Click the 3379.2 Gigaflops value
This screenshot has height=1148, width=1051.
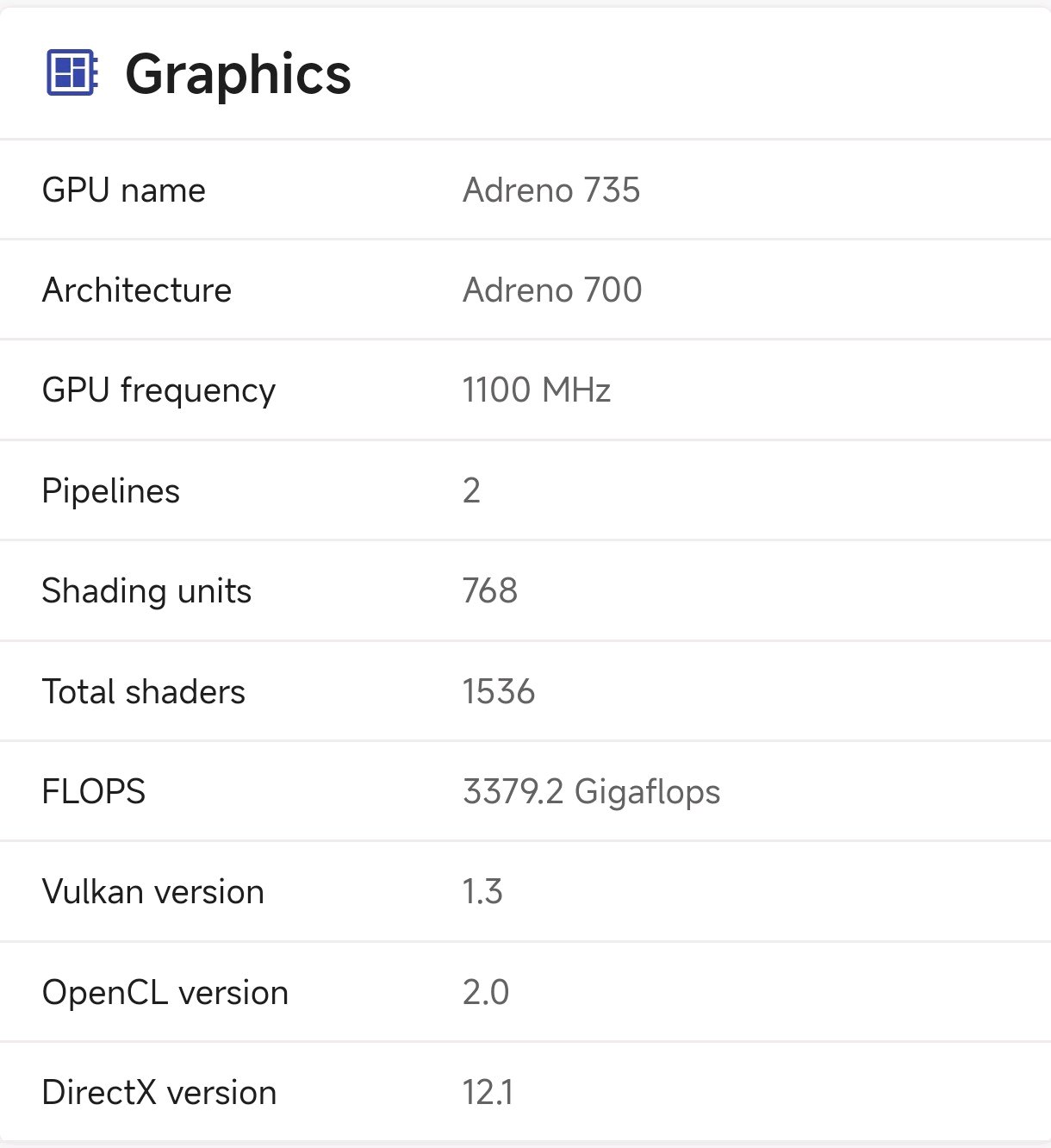591,792
